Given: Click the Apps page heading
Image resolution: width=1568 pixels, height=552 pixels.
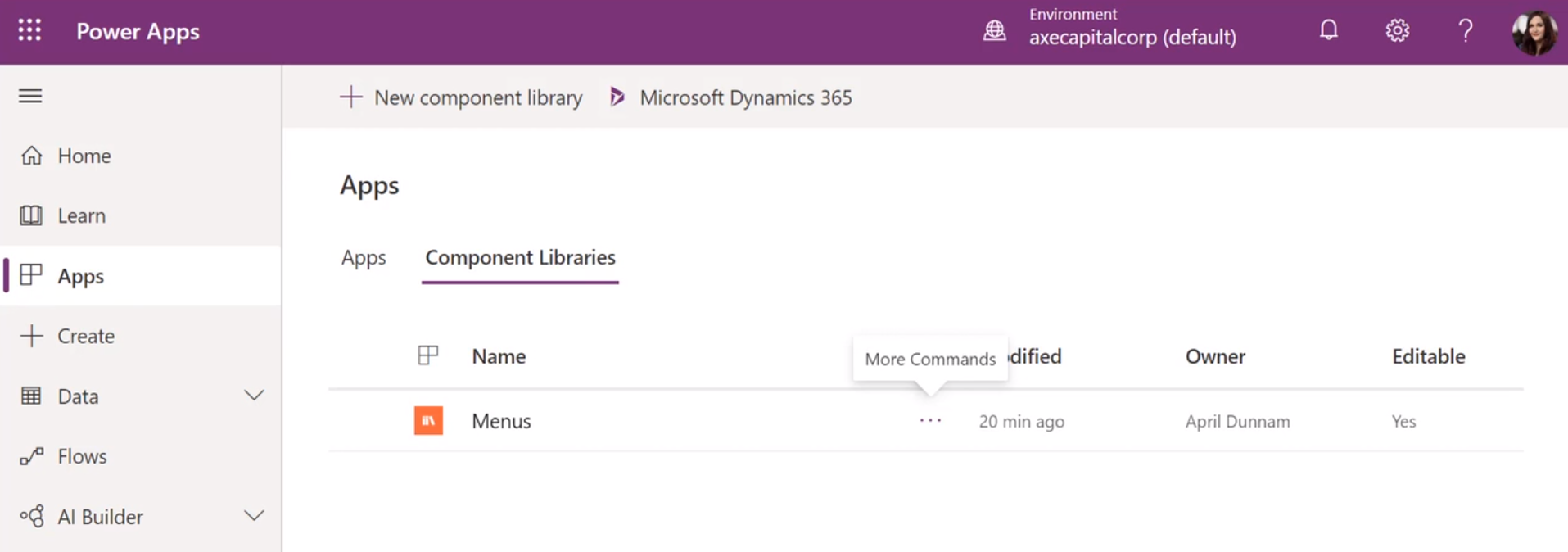Looking at the screenshot, I should [369, 186].
